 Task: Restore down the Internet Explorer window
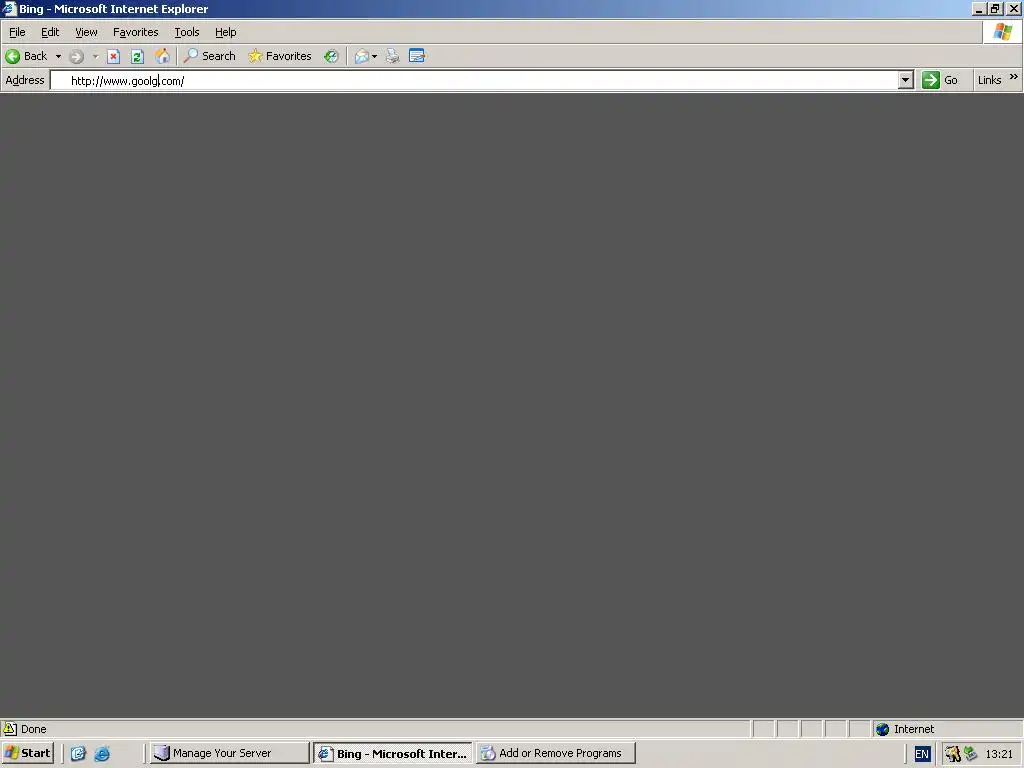coord(995,8)
